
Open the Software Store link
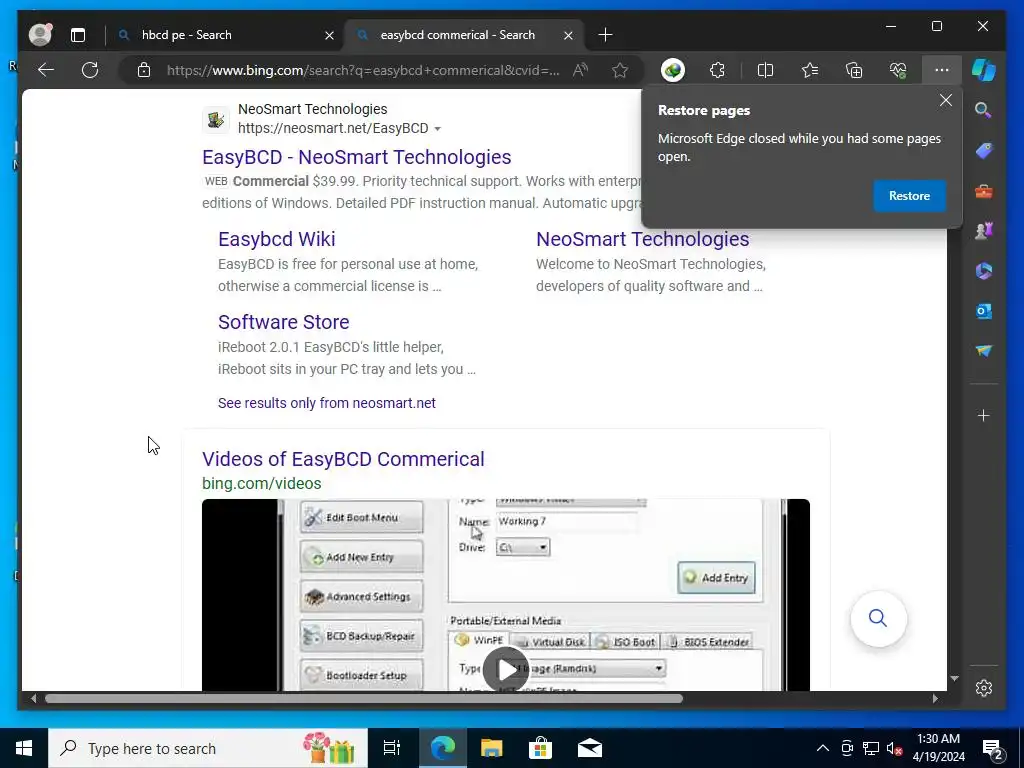(283, 322)
